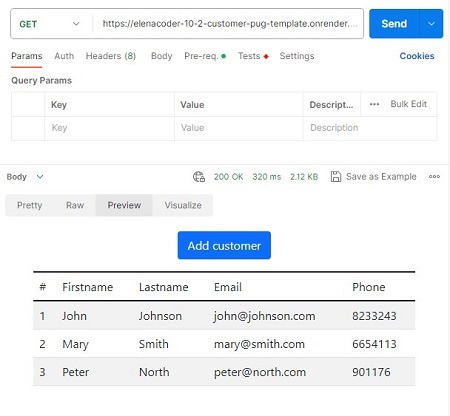This screenshot has height=416, width=450.
Task: Click the Query Params heading
Action: pos(41,81)
